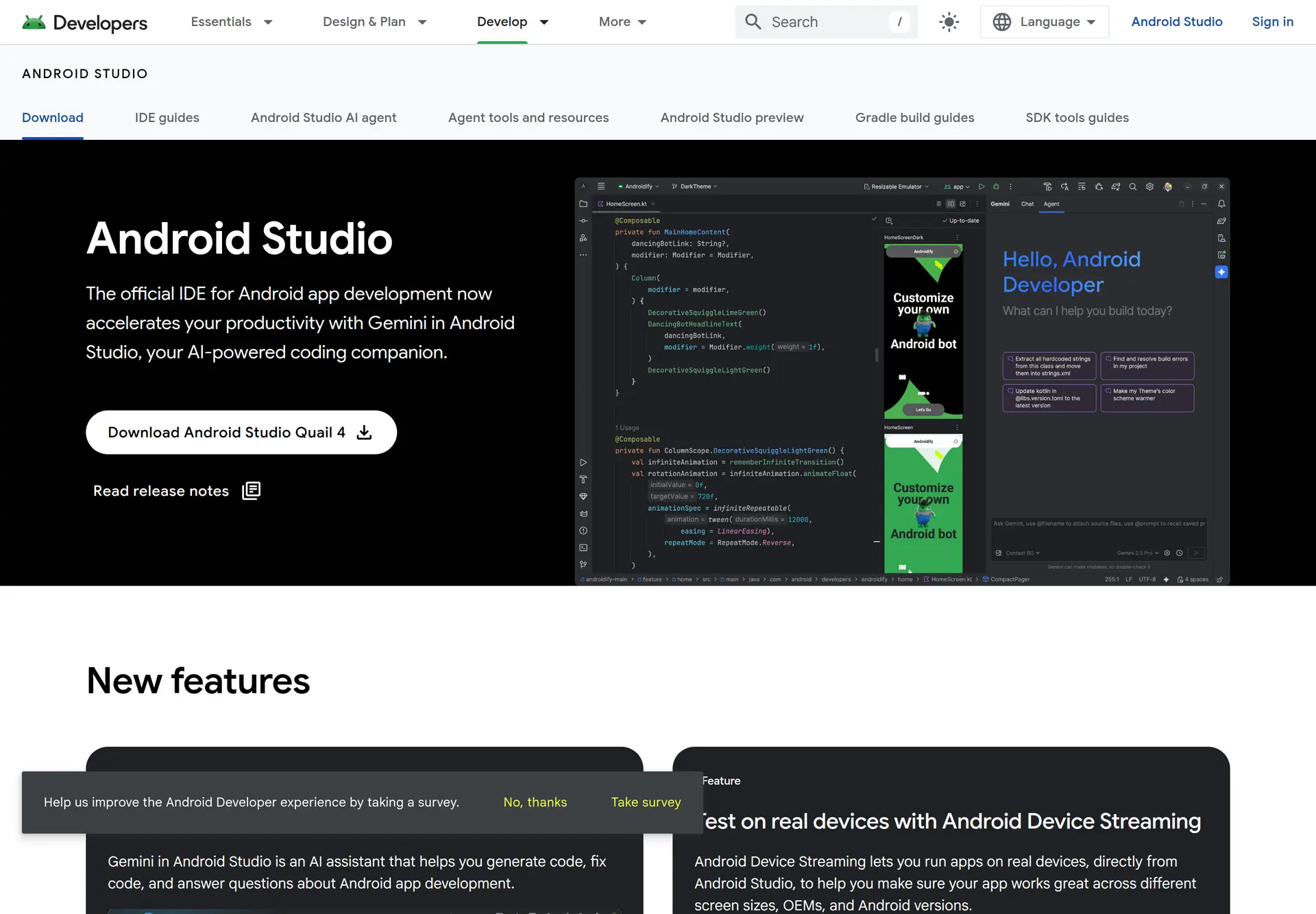Image resolution: width=1316 pixels, height=914 pixels.
Task: Focus the Search input field
Action: pyautogui.click(x=826, y=22)
